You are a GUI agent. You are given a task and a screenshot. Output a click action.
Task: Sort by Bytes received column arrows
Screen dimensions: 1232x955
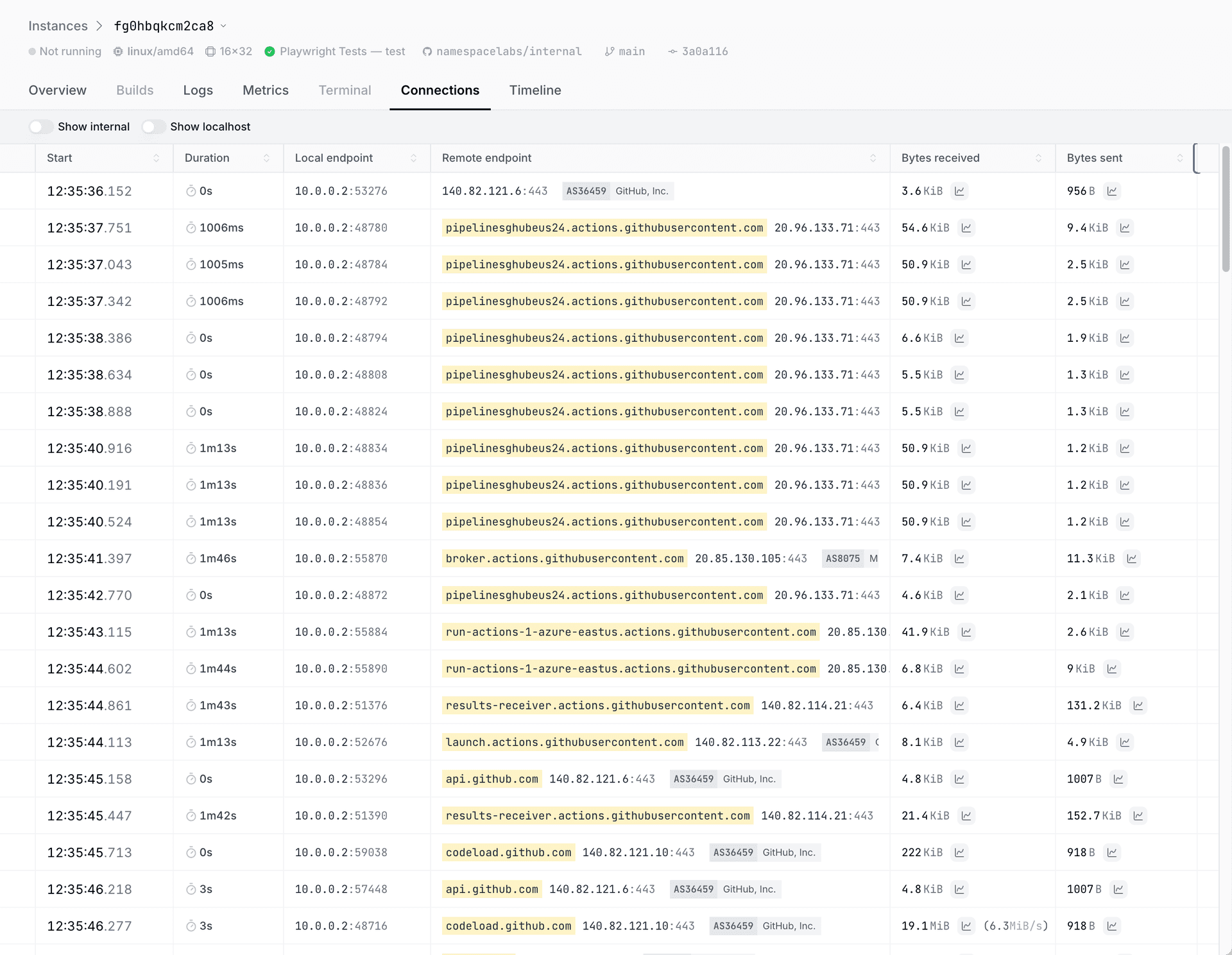pos(1038,158)
